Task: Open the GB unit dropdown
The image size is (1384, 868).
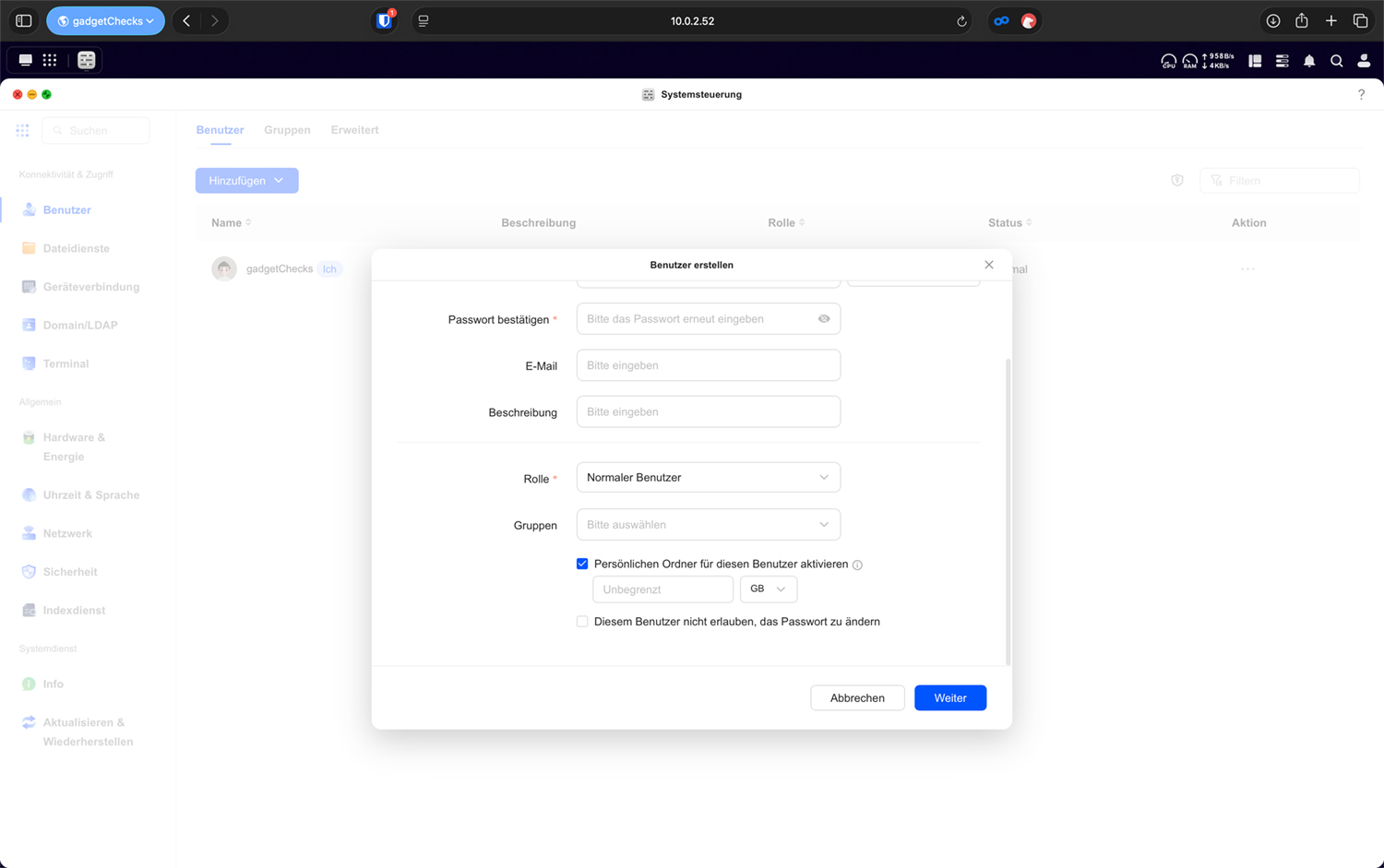Action: tap(768, 589)
